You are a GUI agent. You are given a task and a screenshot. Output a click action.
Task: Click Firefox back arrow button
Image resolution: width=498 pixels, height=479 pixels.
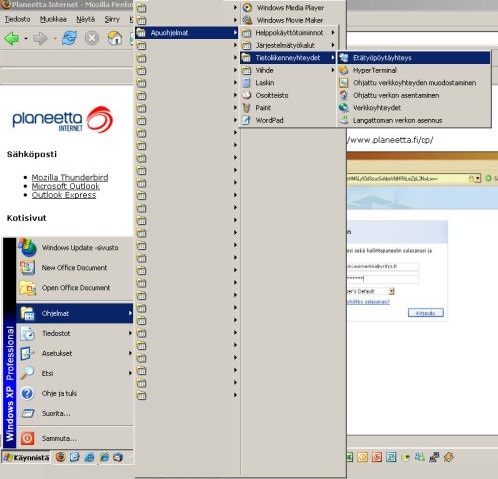click(x=12, y=38)
